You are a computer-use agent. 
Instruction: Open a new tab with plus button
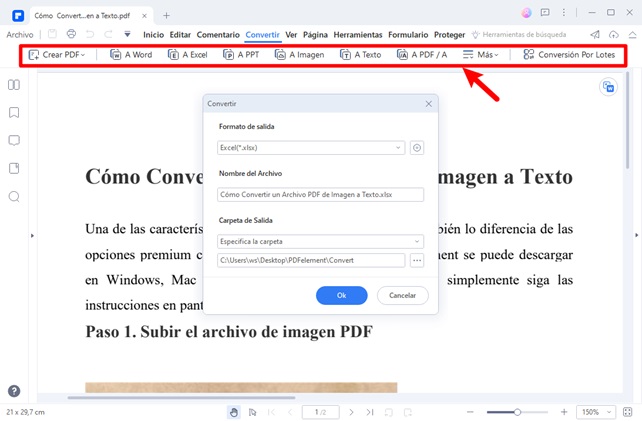click(166, 16)
